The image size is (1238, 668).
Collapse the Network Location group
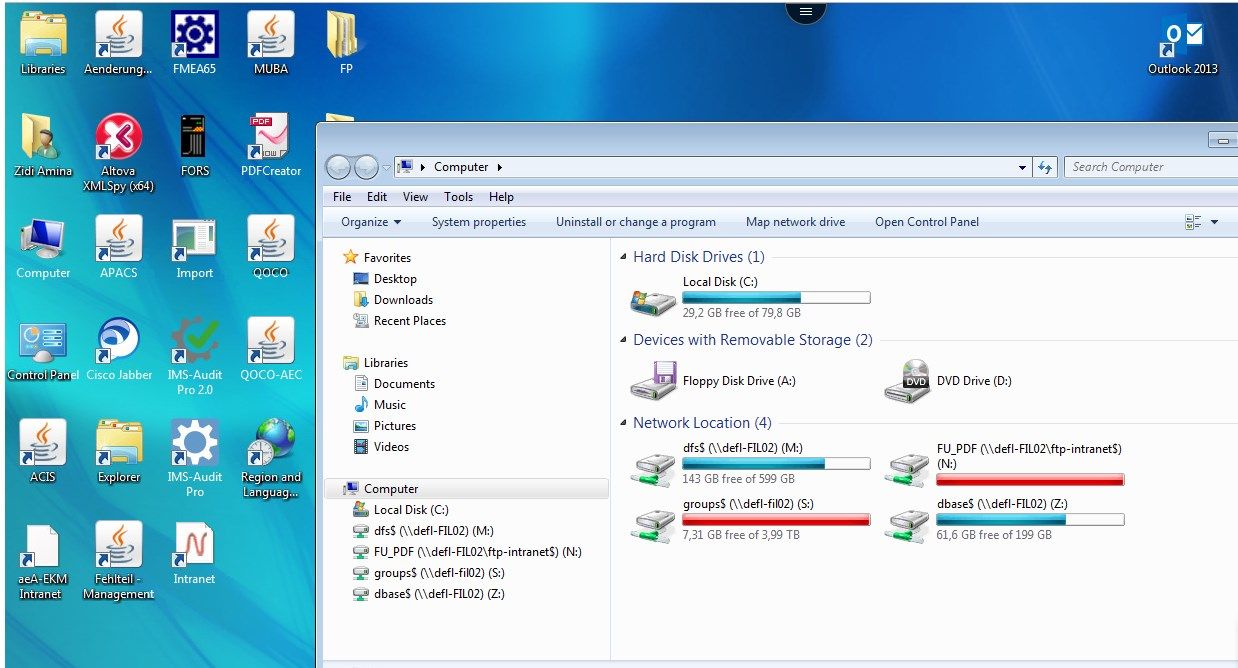coord(624,423)
